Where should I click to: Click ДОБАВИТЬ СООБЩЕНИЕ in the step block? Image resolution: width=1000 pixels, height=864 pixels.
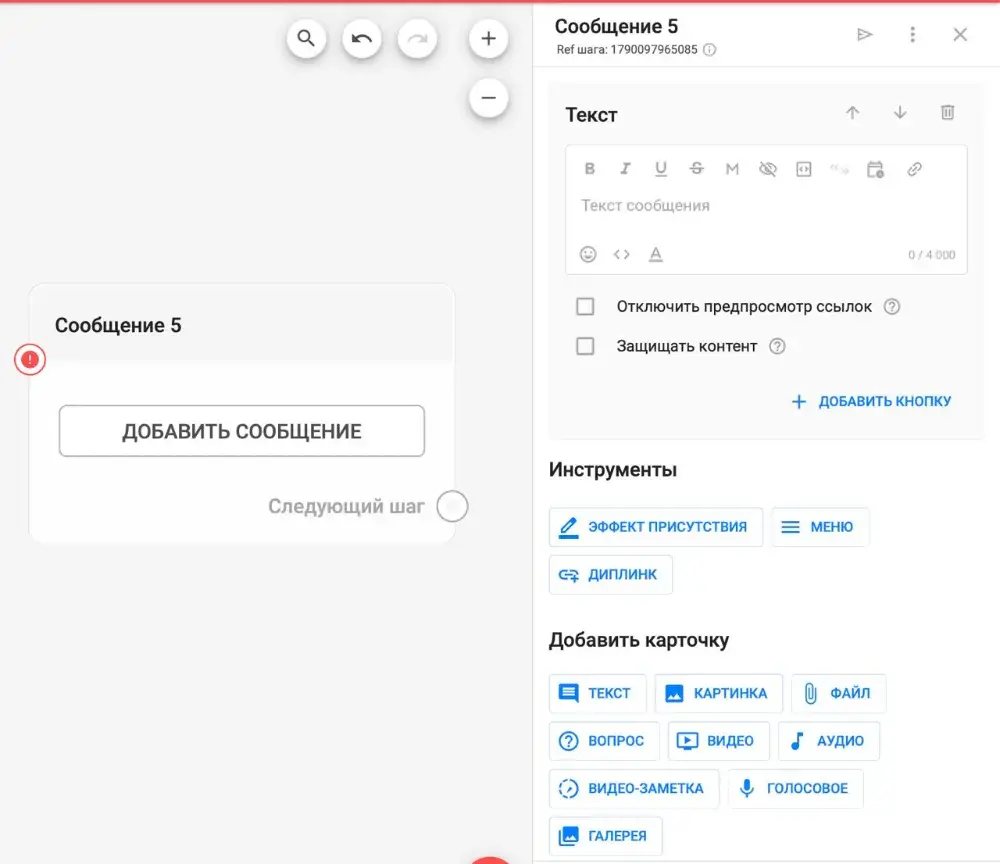[x=242, y=431]
